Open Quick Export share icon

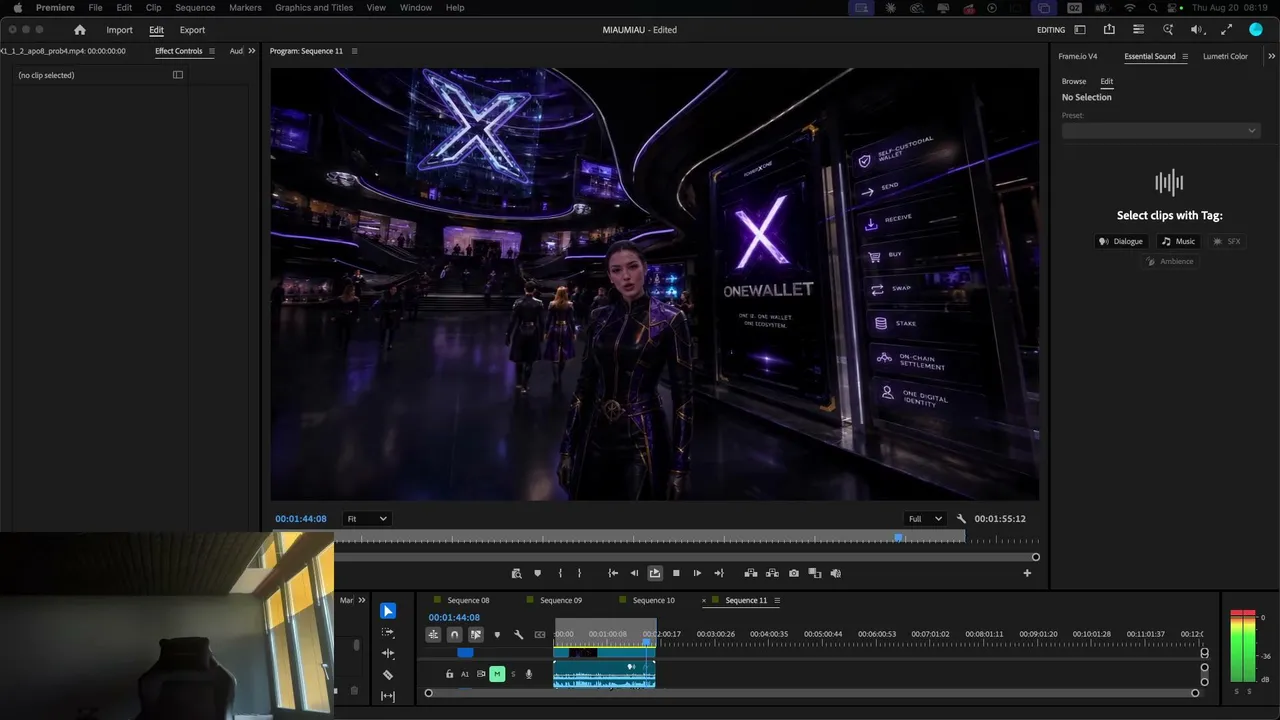[1109, 30]
